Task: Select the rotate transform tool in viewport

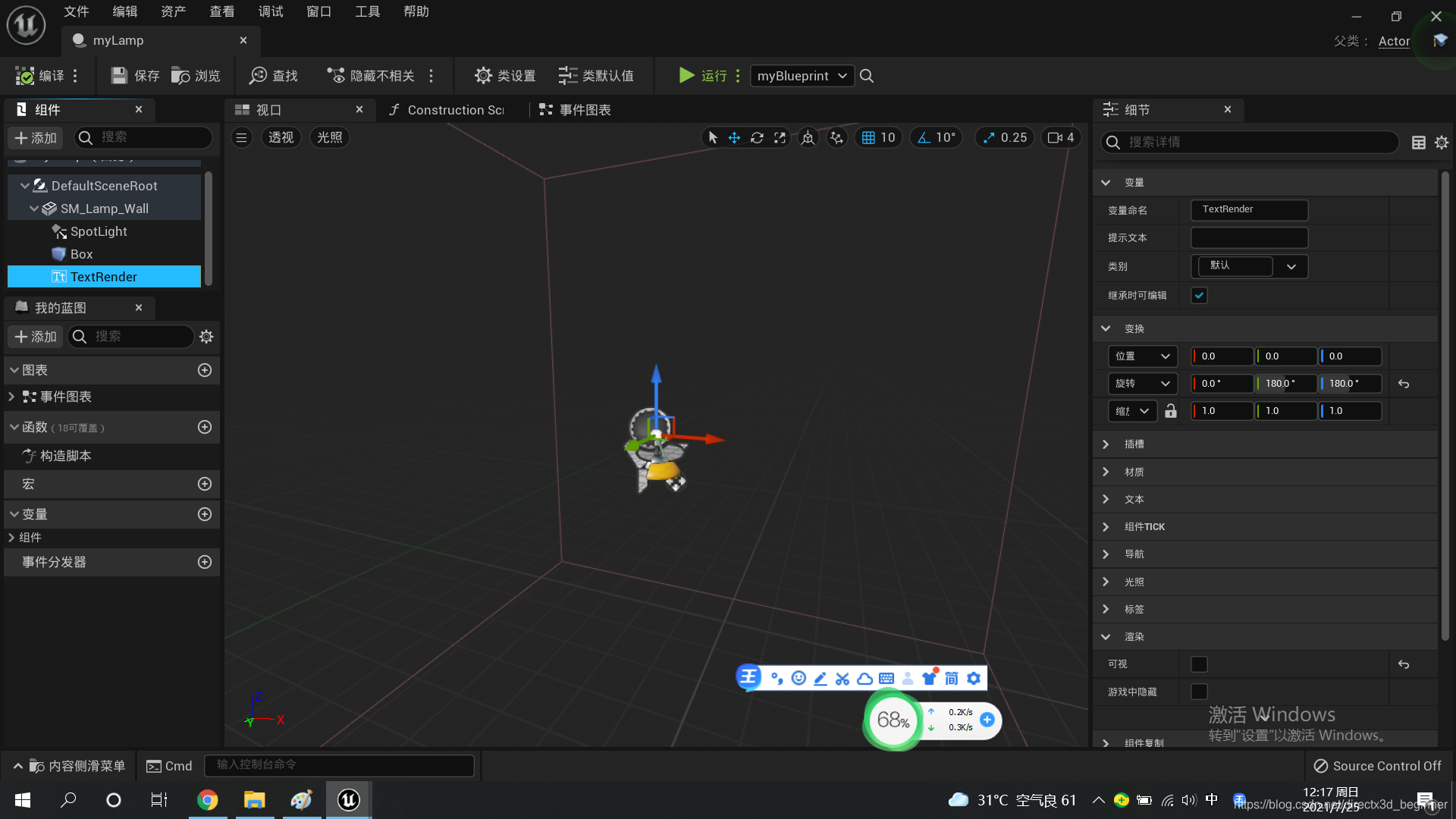Action: (757, 137)
